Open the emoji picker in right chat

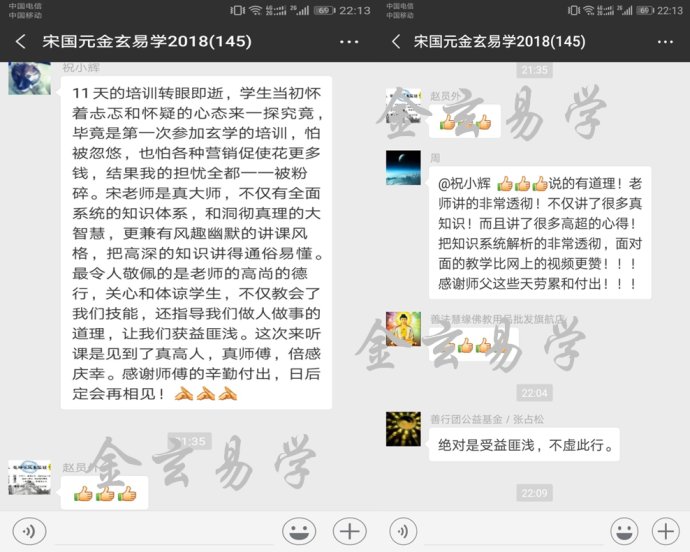pyautogui.click(x=624, y=530)
